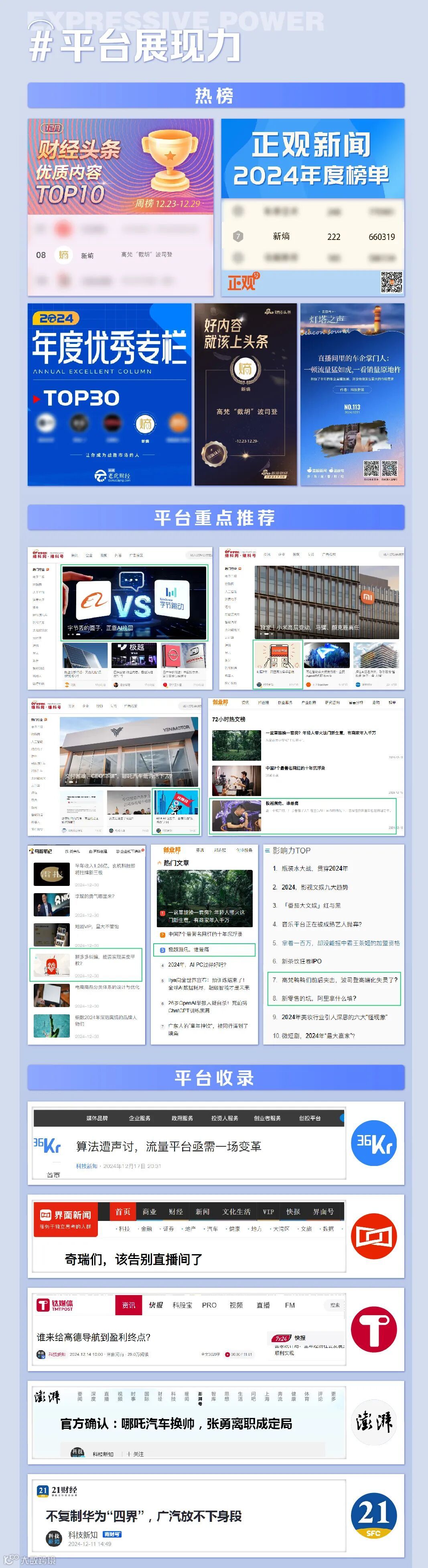
Task: Click the QR code in 正观新闻 card
Action: pyautogui.click(x=391, y=282)
